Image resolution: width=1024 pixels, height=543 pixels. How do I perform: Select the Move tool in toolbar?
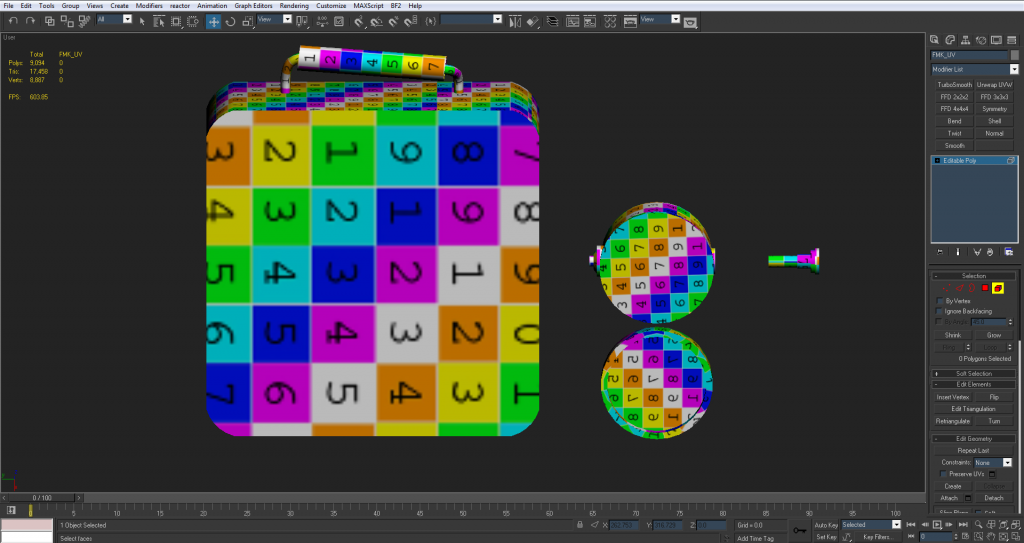[214, 20]
